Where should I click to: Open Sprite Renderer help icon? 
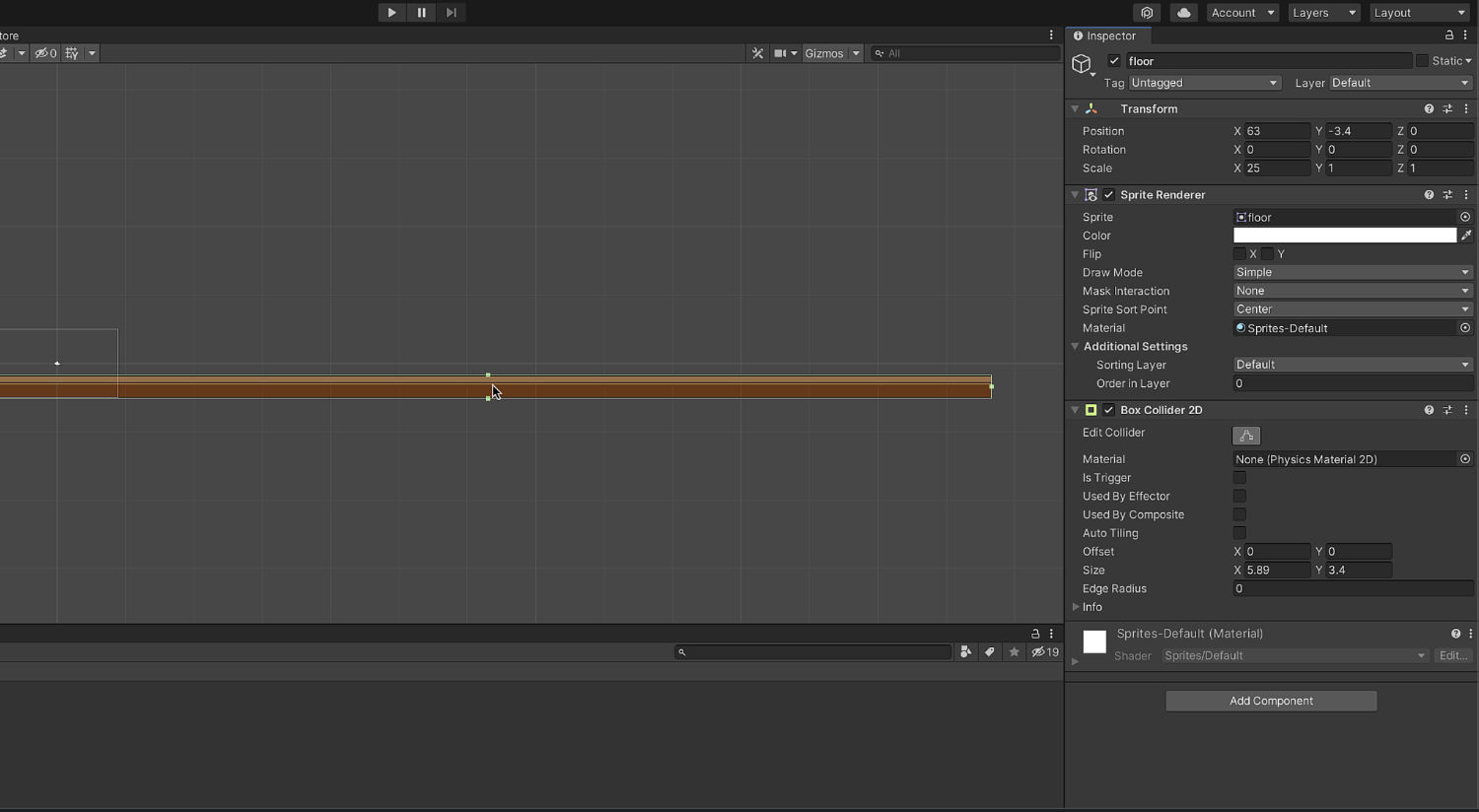(x=1429, y=195)
